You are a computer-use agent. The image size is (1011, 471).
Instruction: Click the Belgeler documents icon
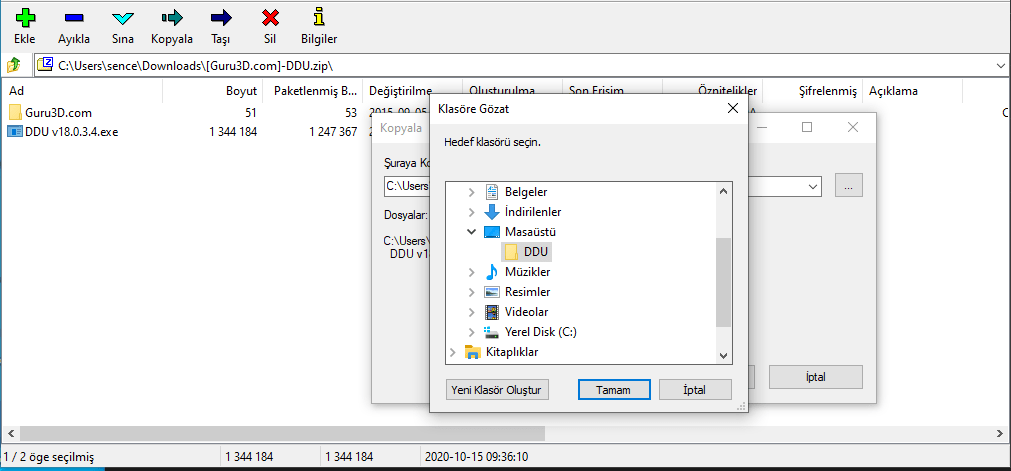[492, 192]
